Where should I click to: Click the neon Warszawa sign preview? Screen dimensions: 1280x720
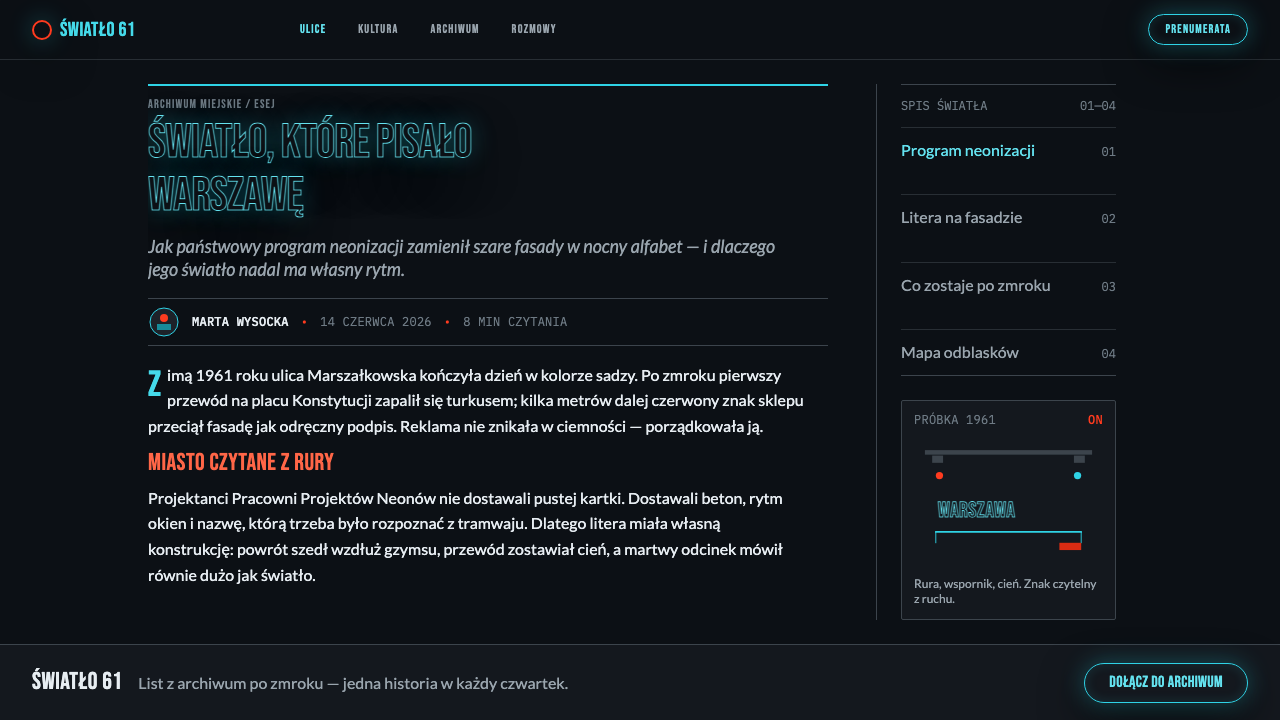976,510
